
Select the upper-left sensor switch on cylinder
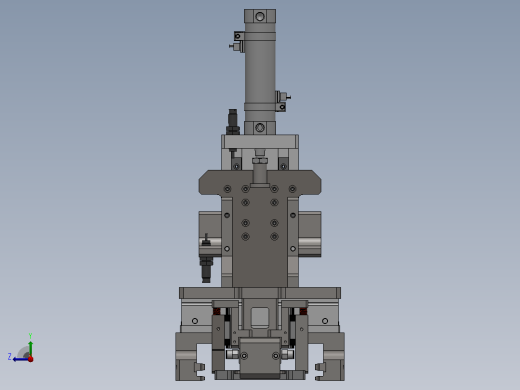tap(237, 42)
